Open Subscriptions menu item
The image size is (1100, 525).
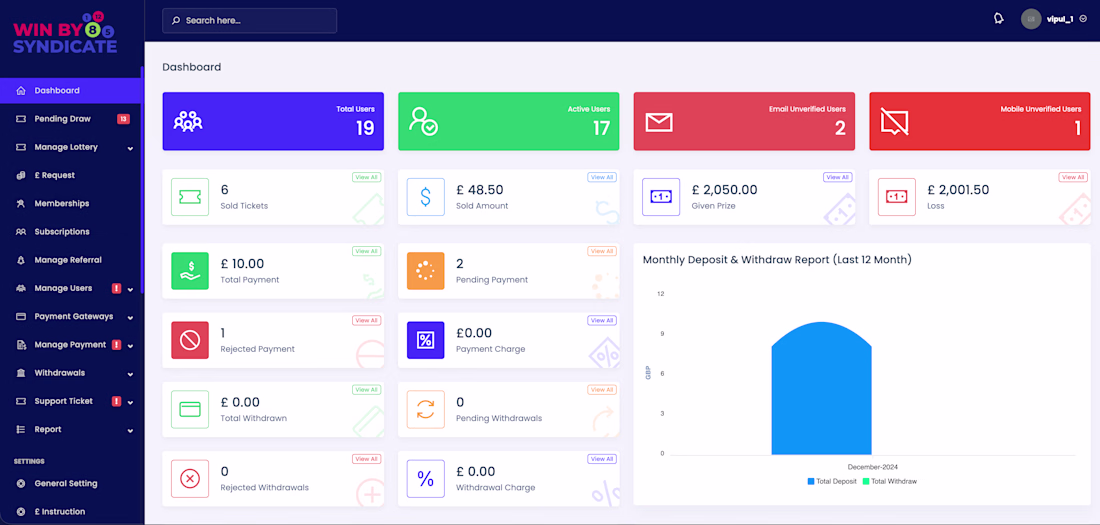pyautogui.click(x=70, y=232)
